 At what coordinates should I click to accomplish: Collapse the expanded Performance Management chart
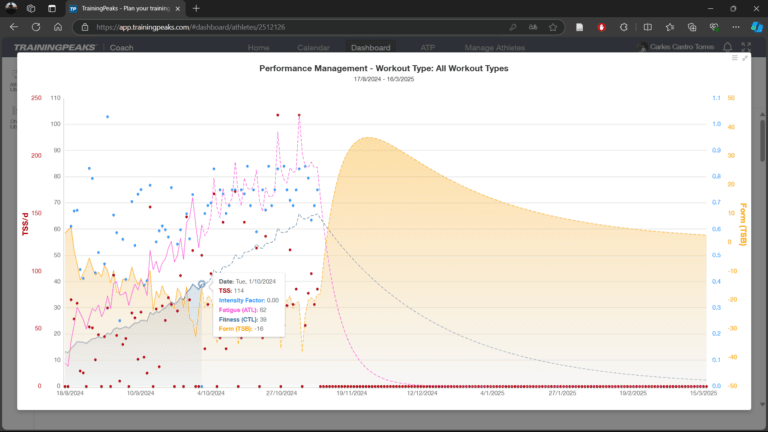[x=745, y=58]
